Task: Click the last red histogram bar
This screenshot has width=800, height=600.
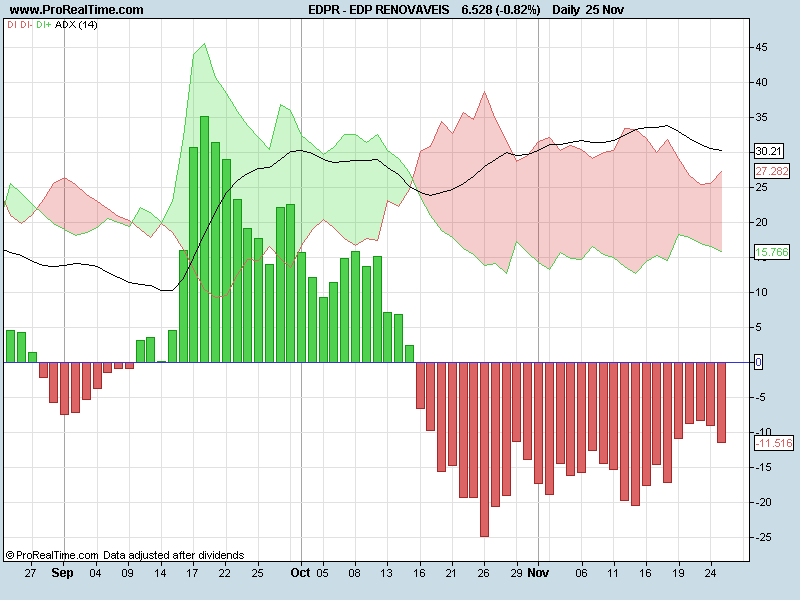Action: [721, 403]
